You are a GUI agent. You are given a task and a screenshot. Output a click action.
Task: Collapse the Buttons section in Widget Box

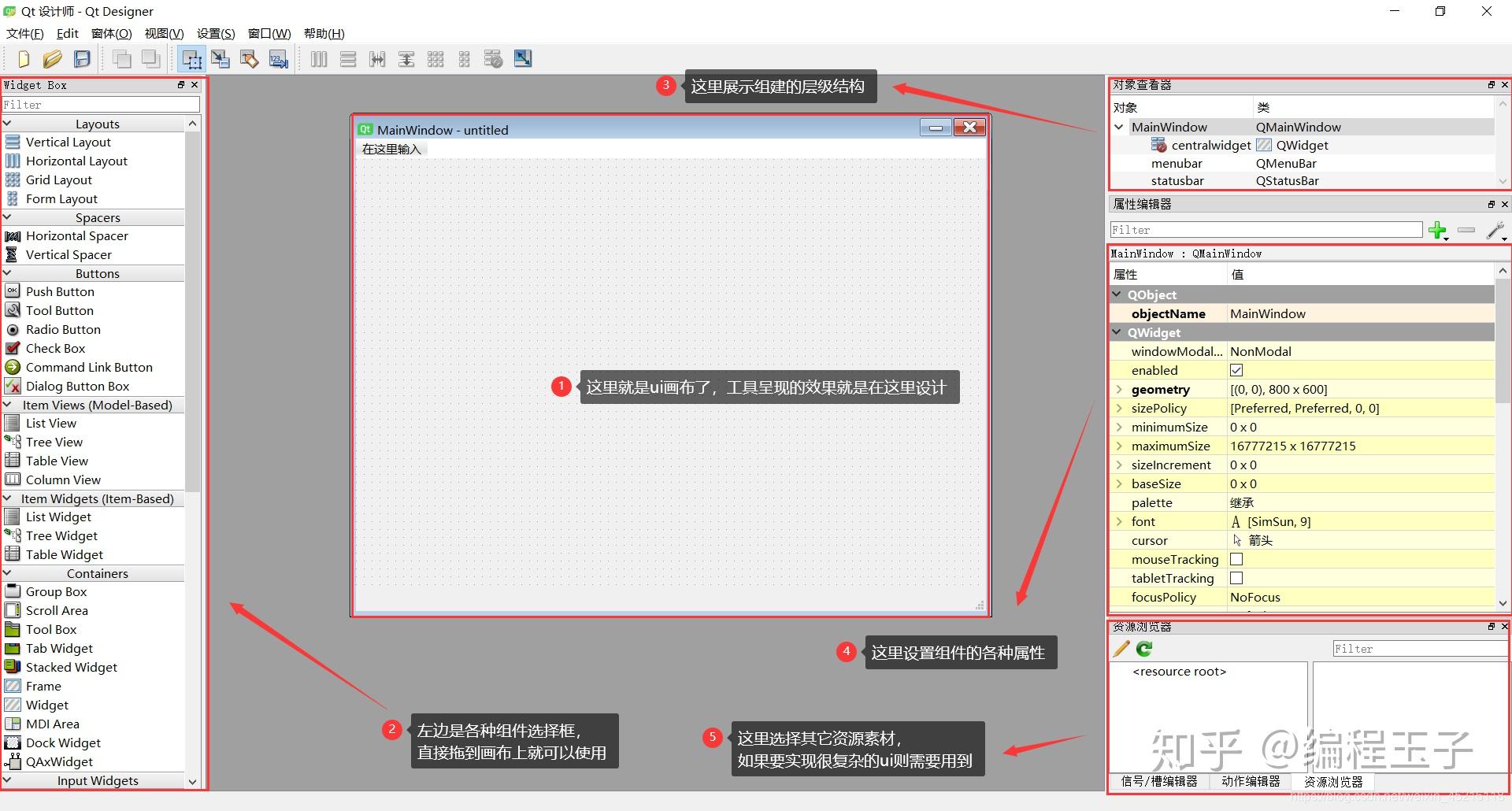(x=8, y=273)
